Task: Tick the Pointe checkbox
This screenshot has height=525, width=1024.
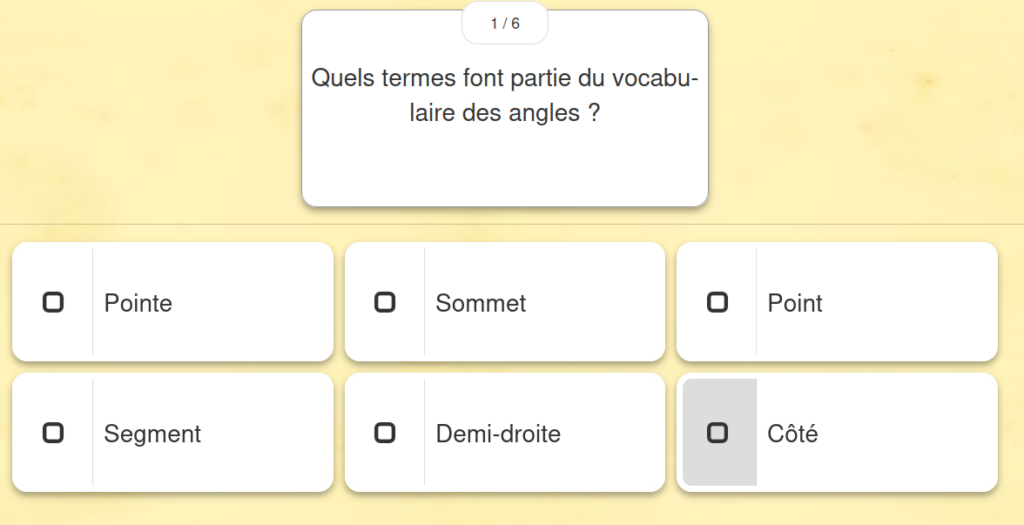Action: [53, 302]
